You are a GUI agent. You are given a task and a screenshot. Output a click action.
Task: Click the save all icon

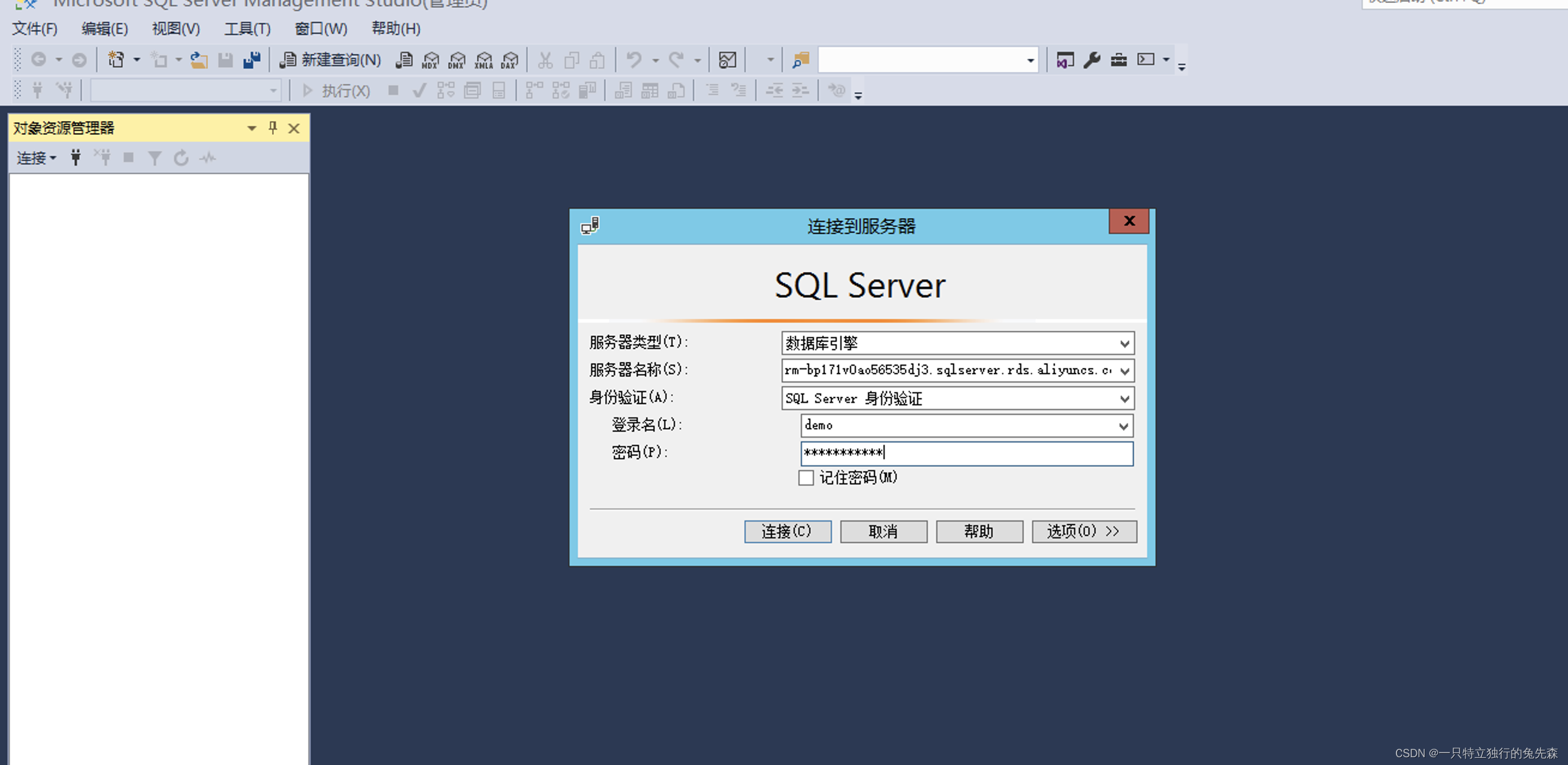click(x=251, y=60)
